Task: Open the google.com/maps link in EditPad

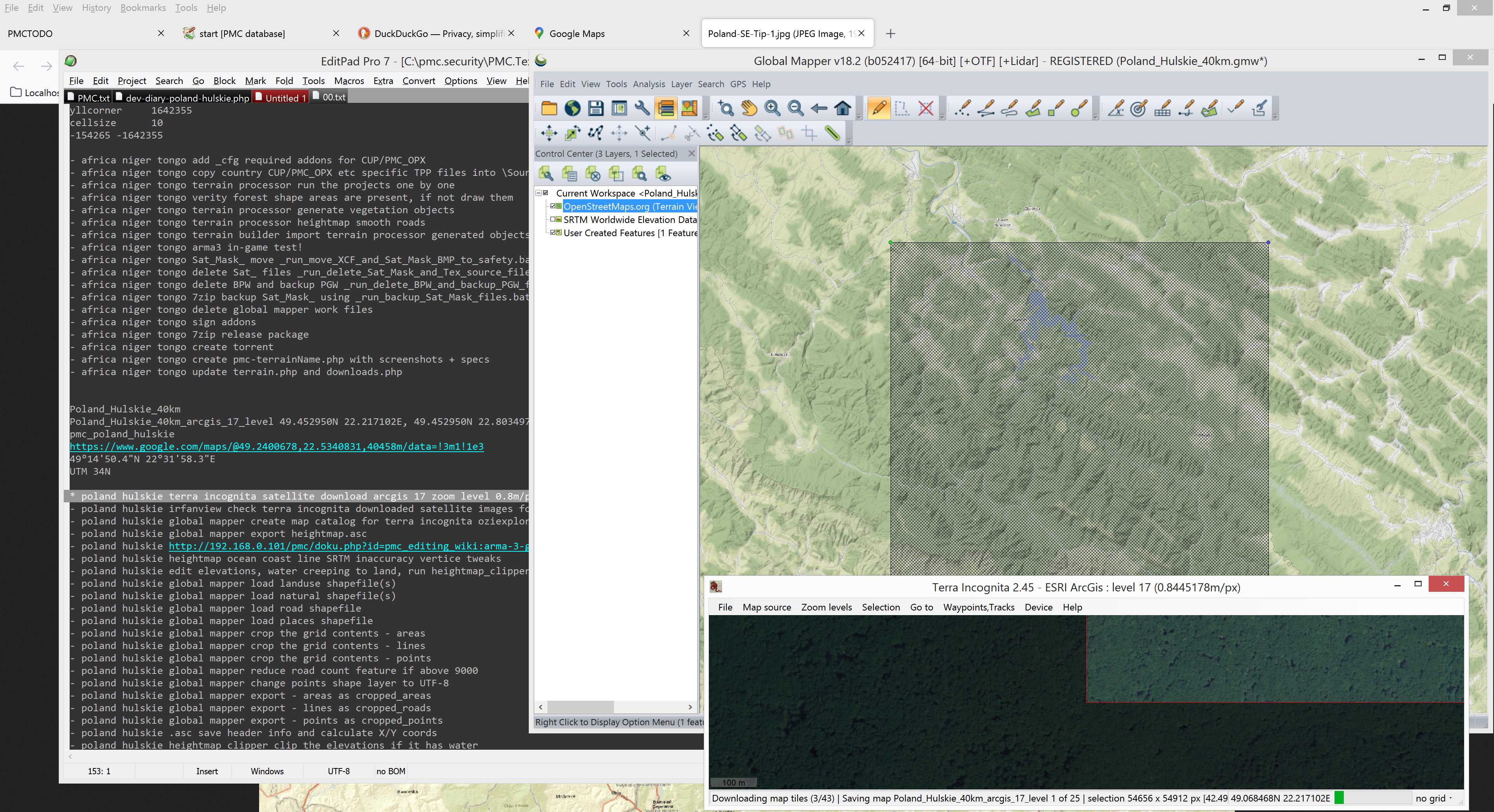Action: point(277,446)
